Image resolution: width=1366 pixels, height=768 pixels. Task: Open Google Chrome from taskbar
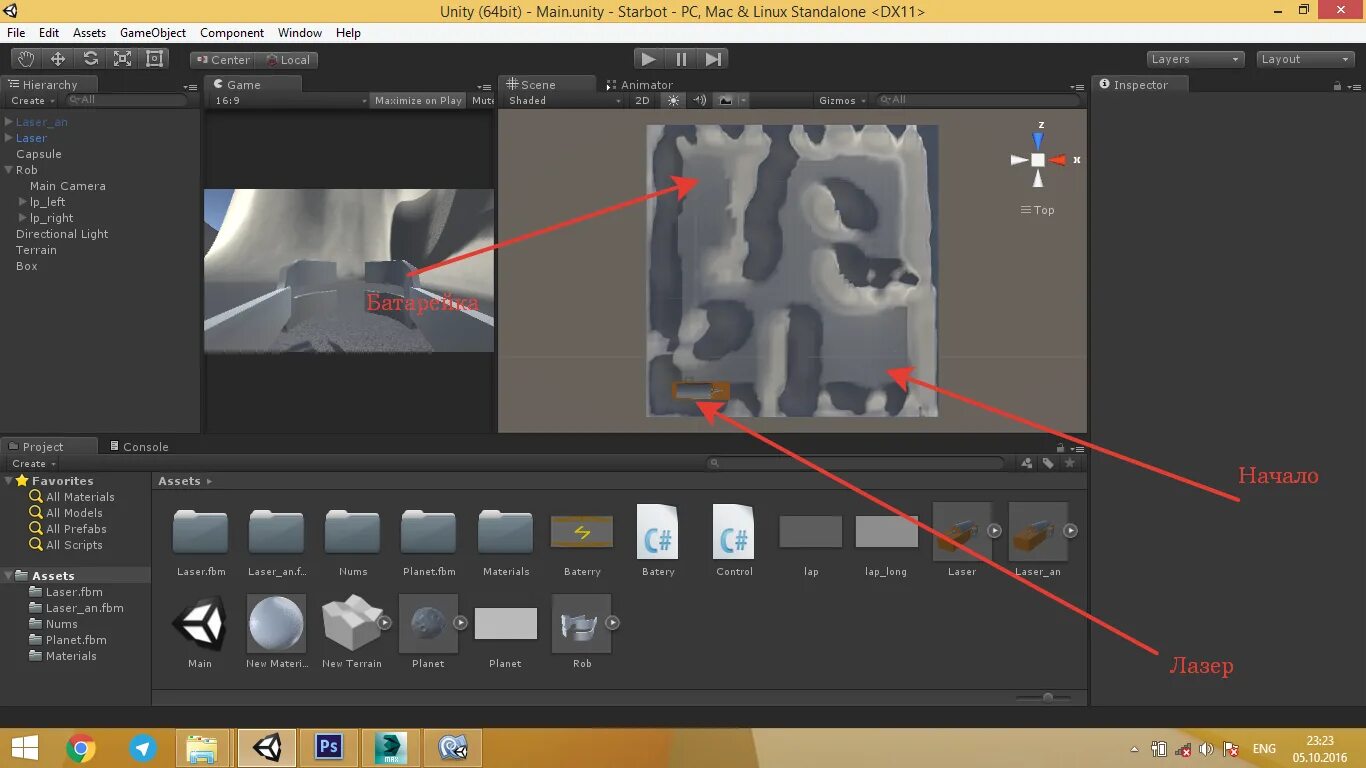point(81,748)
